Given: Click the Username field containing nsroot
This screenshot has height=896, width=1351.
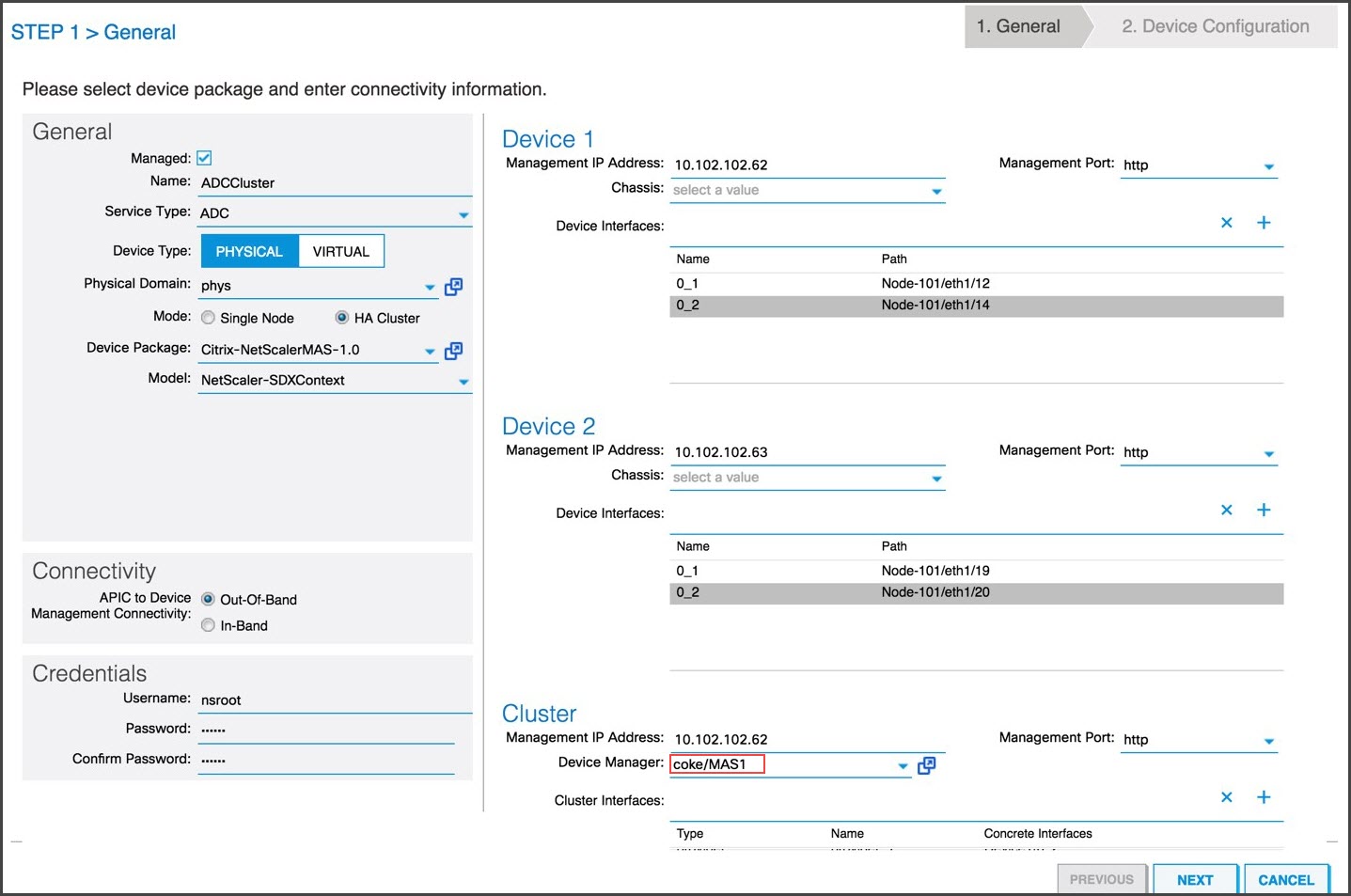Looking at the screenshot, I should [x=335, y=700].
